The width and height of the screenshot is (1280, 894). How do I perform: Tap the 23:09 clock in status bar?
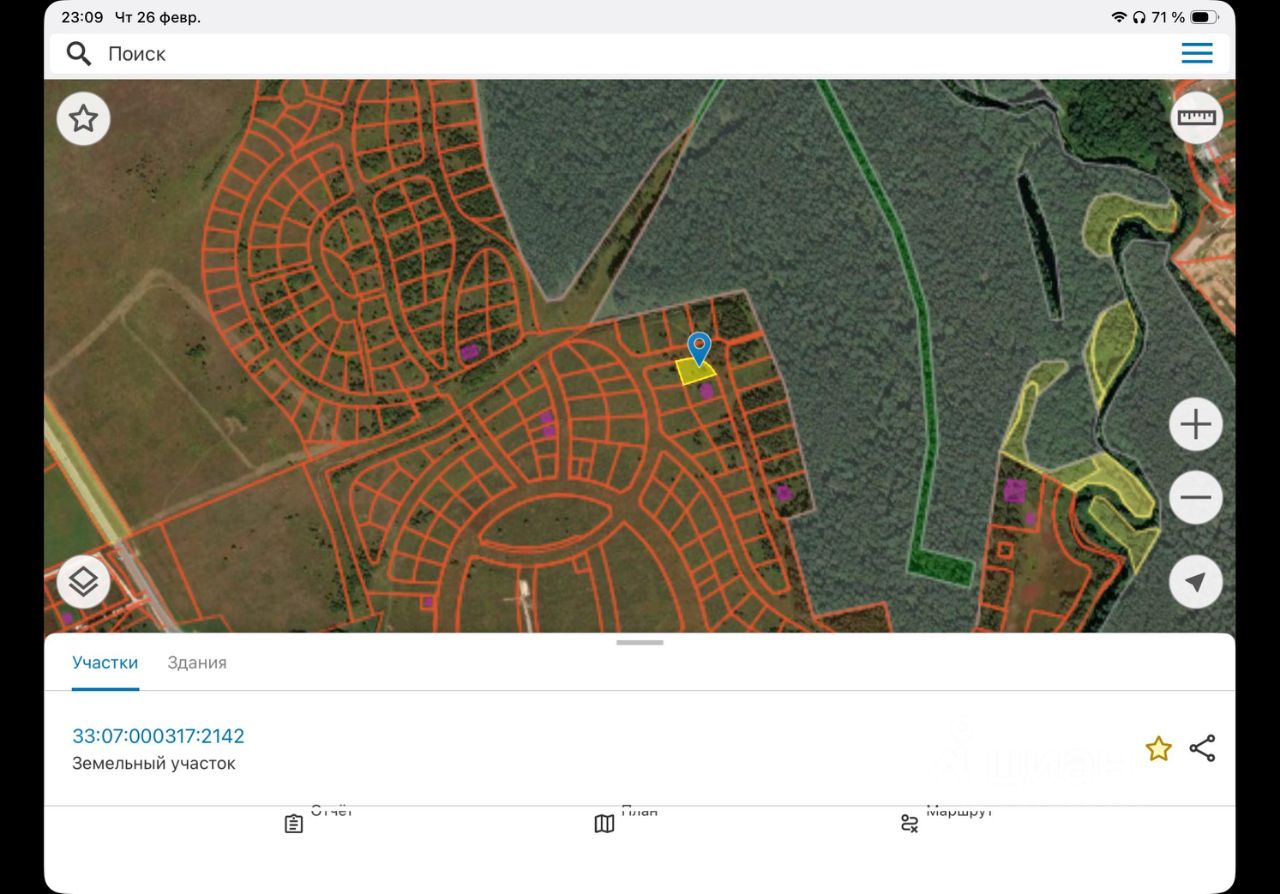pyautogui.click(x=82, y=17)
